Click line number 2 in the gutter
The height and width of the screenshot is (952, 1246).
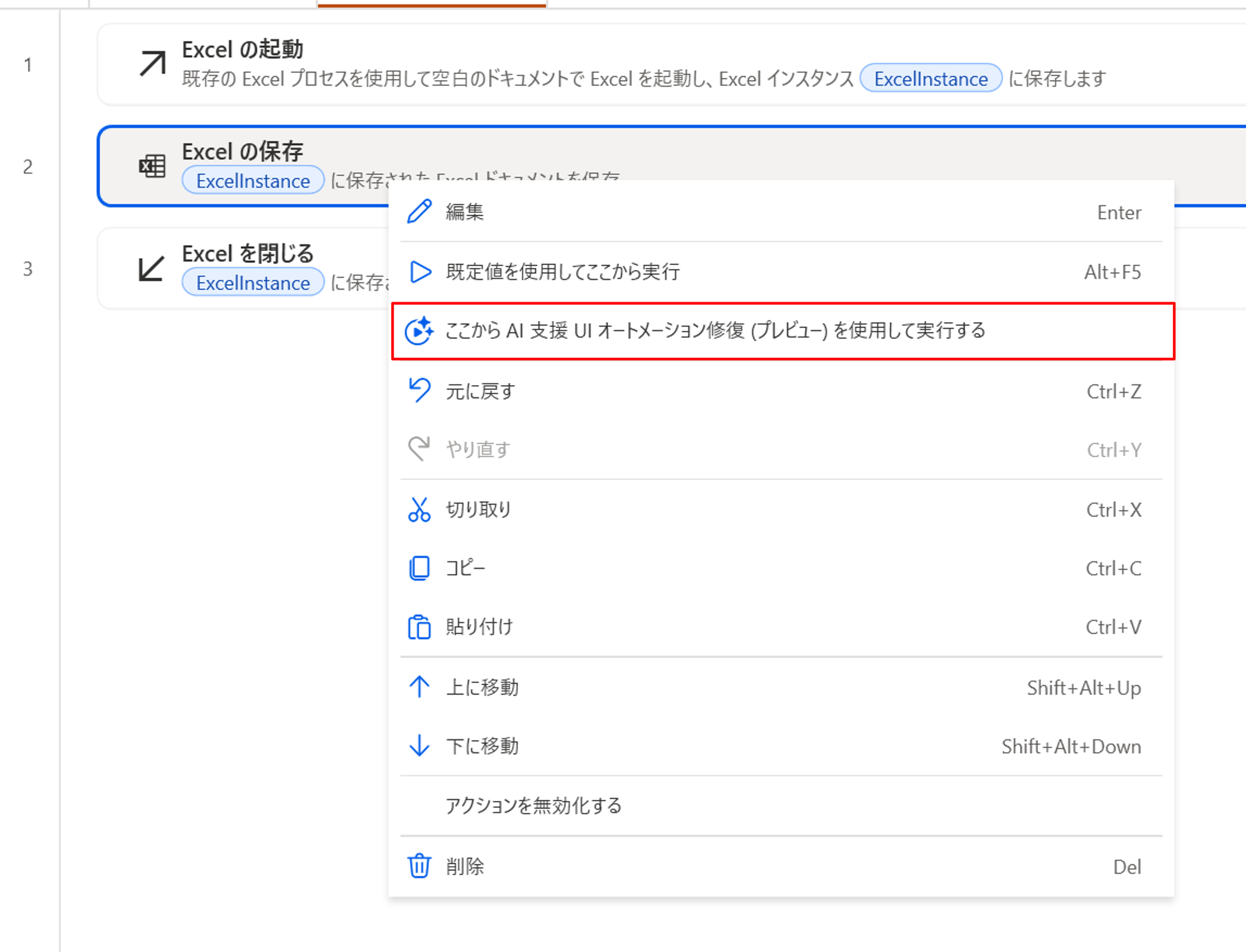[28, 166]
